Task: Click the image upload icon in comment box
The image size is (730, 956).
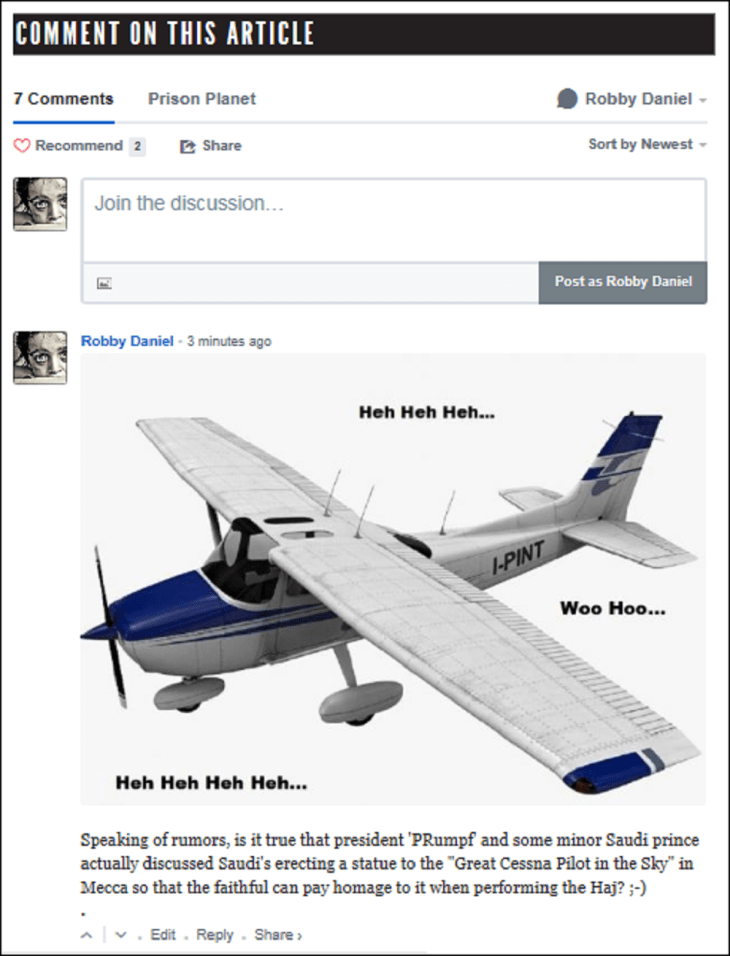Action: pyautogui.click(x=104, y=284)
